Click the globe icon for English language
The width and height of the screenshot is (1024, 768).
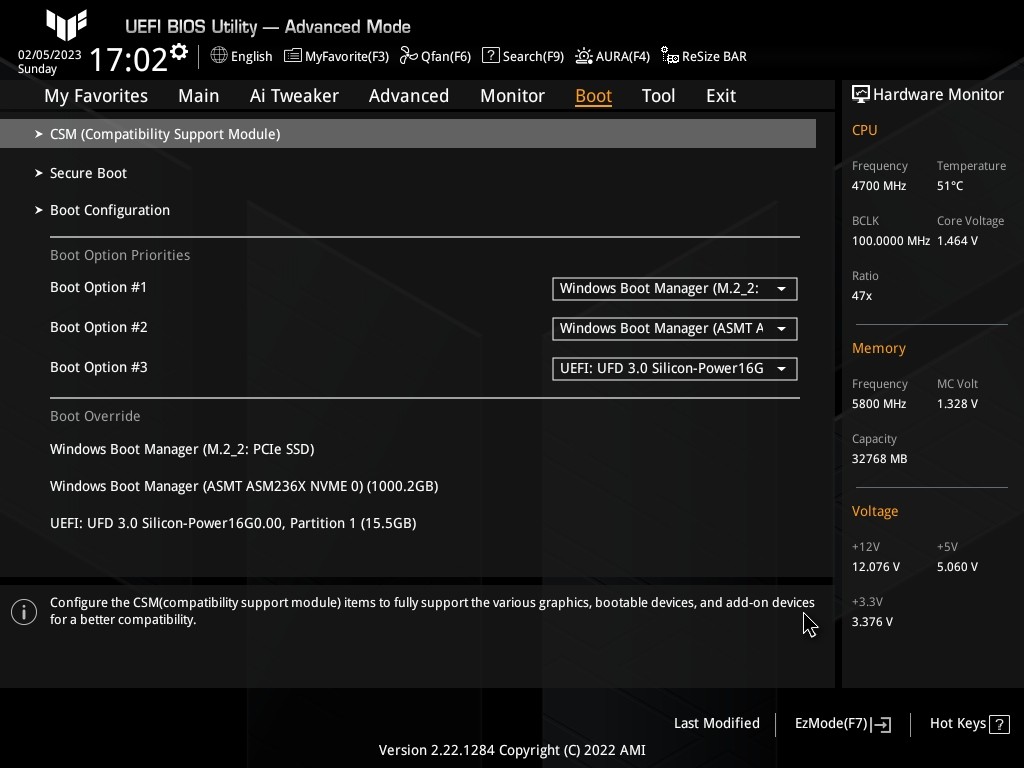(x=219, y=56)
